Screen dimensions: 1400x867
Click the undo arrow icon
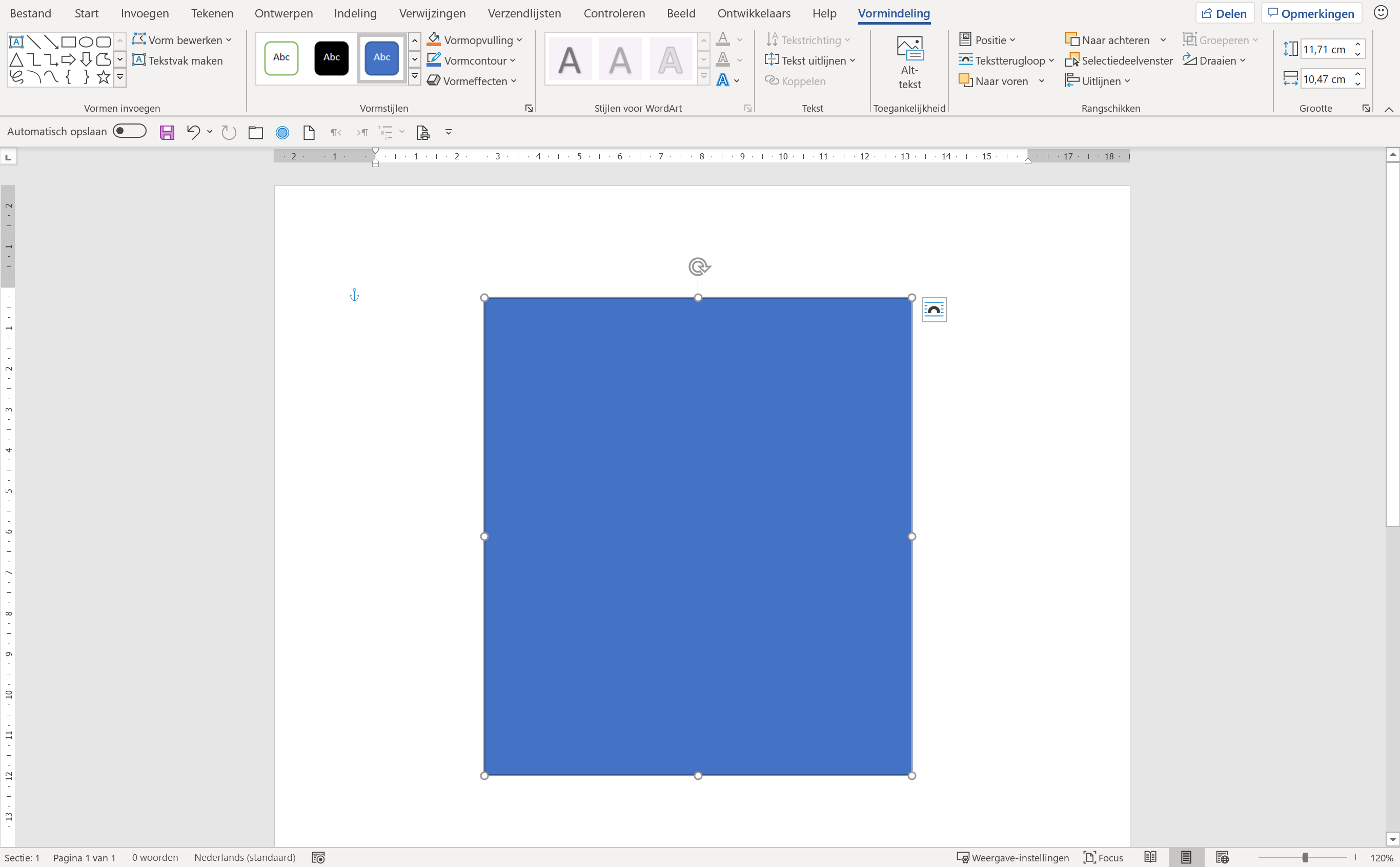pos(193,132)
